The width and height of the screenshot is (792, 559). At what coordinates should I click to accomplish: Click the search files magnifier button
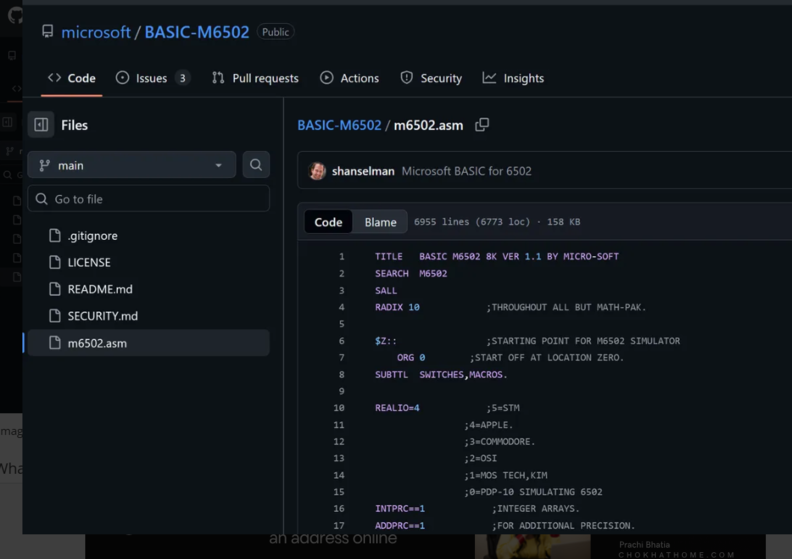click(x=256, y=165)
